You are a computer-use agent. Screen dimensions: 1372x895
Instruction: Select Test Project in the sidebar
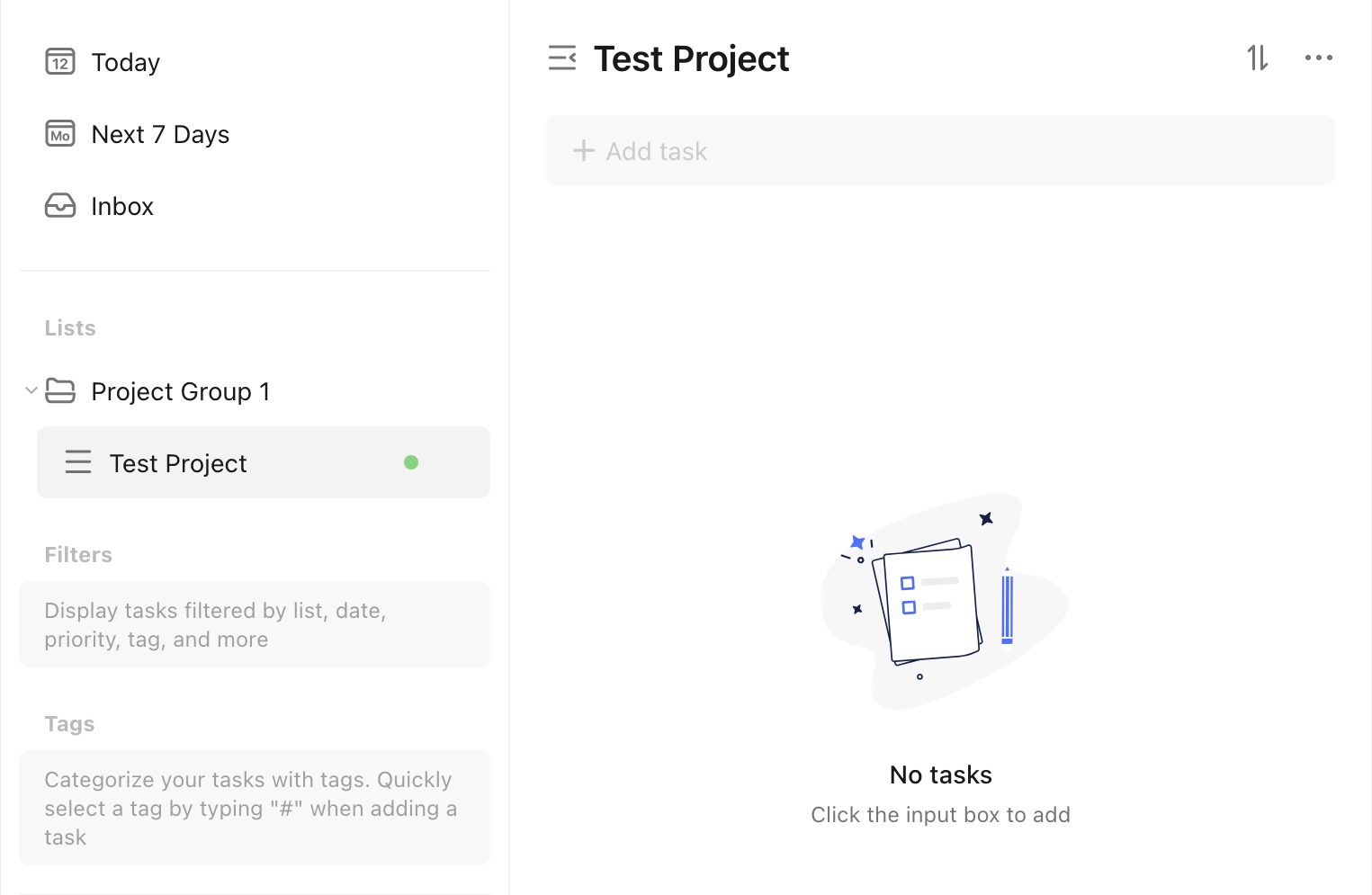(264, 462)
